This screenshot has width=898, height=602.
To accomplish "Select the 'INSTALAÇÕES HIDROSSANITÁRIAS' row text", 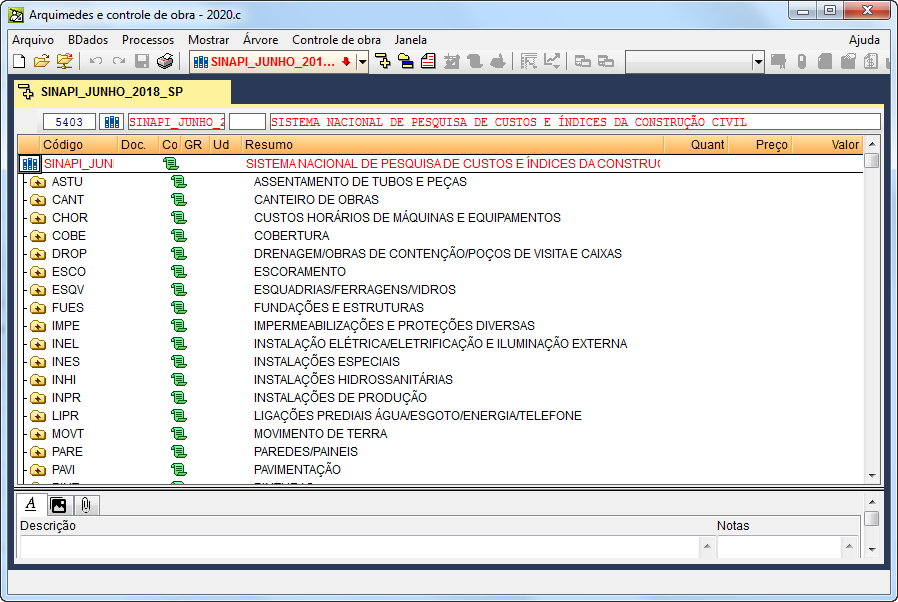I will coord(353,380).
